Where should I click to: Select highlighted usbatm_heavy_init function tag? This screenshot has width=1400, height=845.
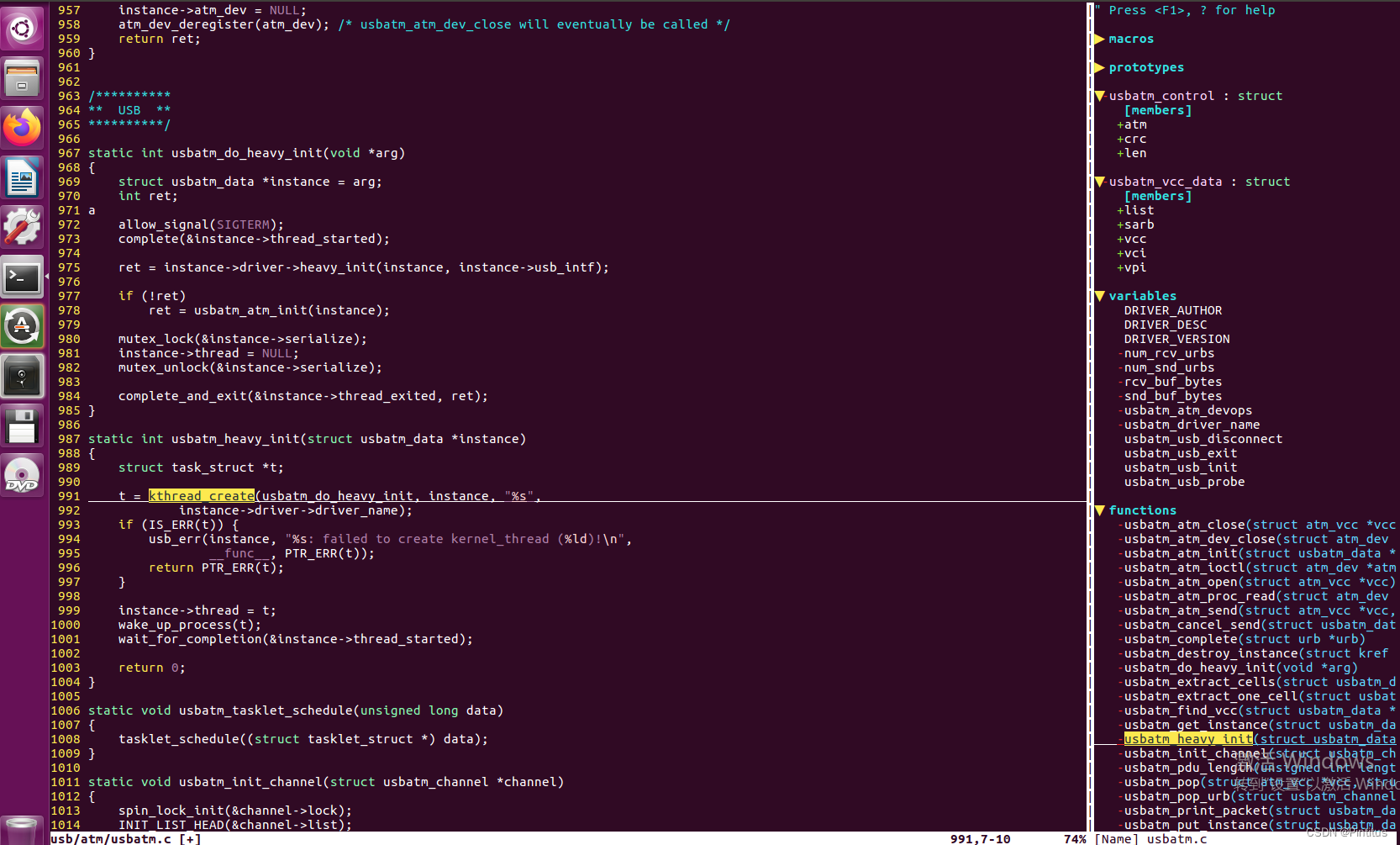[x=1188, y=739]
